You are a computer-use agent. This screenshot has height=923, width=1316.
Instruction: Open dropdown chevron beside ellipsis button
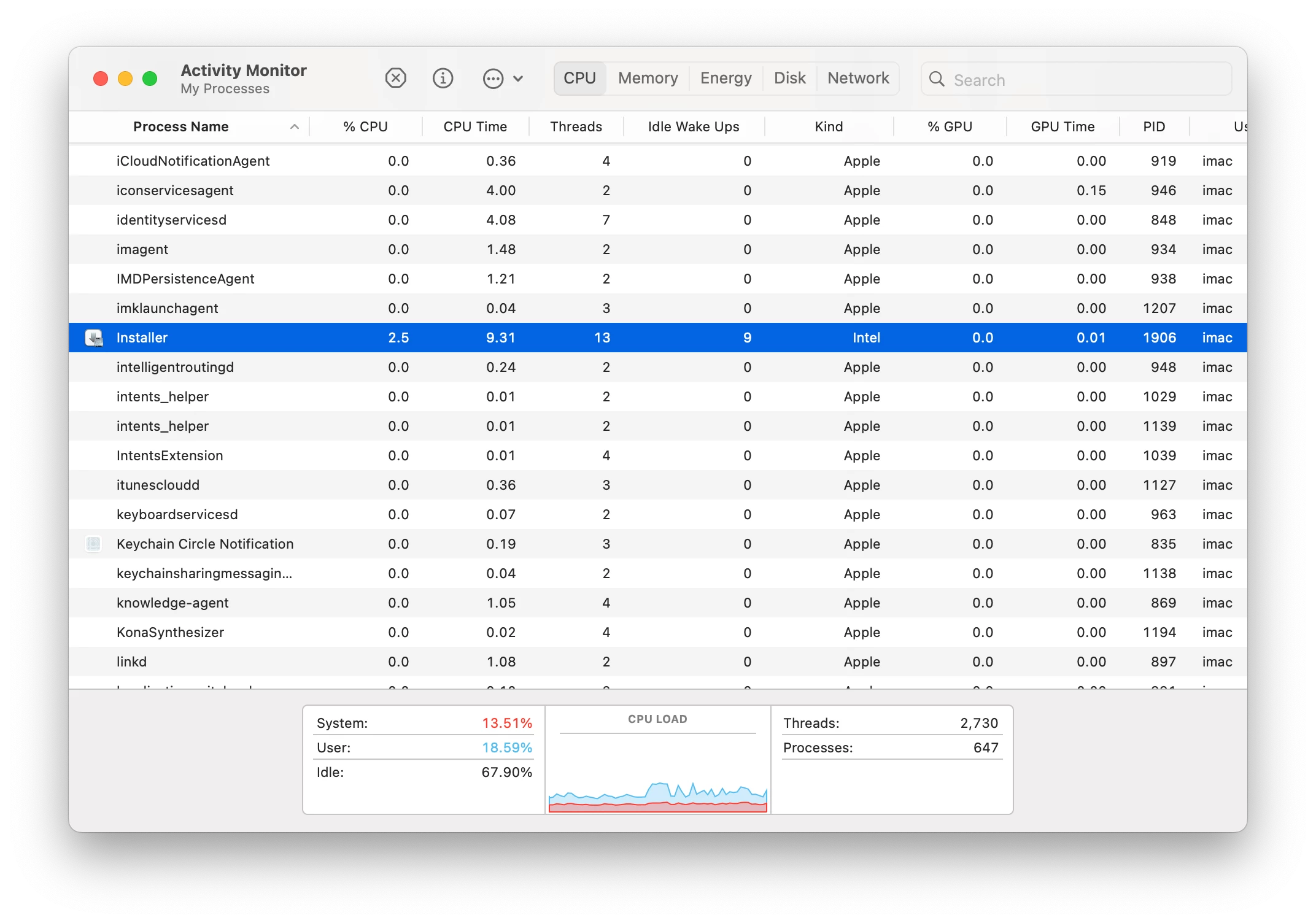518,79
